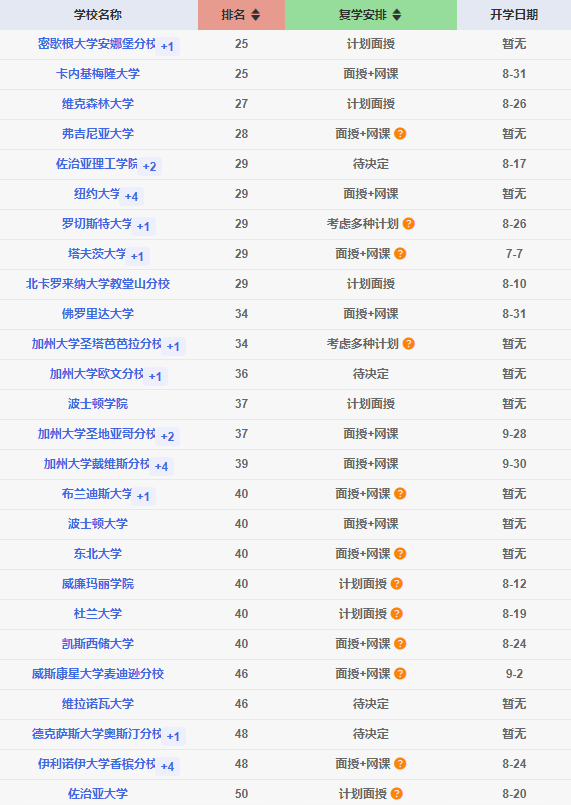Click the orange question icon for 布兰迪斯大学

(x=400, y=493)
